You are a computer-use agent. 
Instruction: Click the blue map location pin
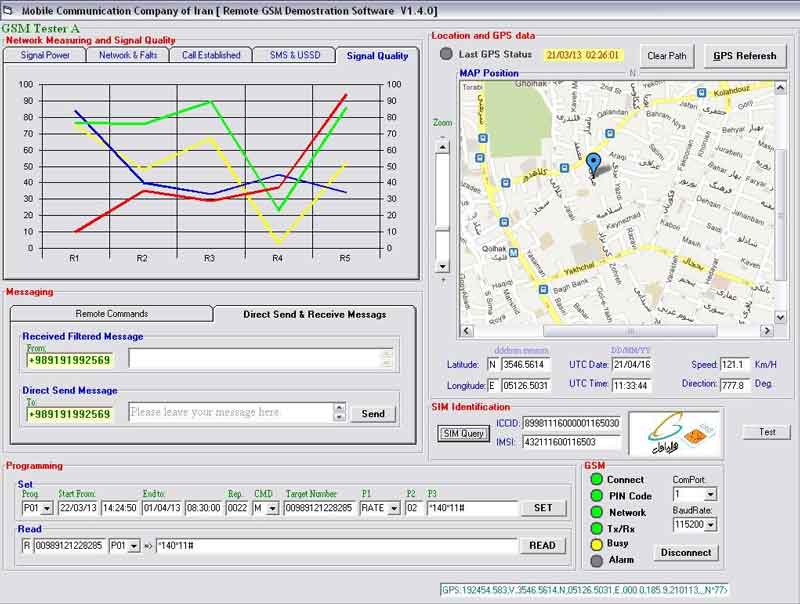click(593, 165)
